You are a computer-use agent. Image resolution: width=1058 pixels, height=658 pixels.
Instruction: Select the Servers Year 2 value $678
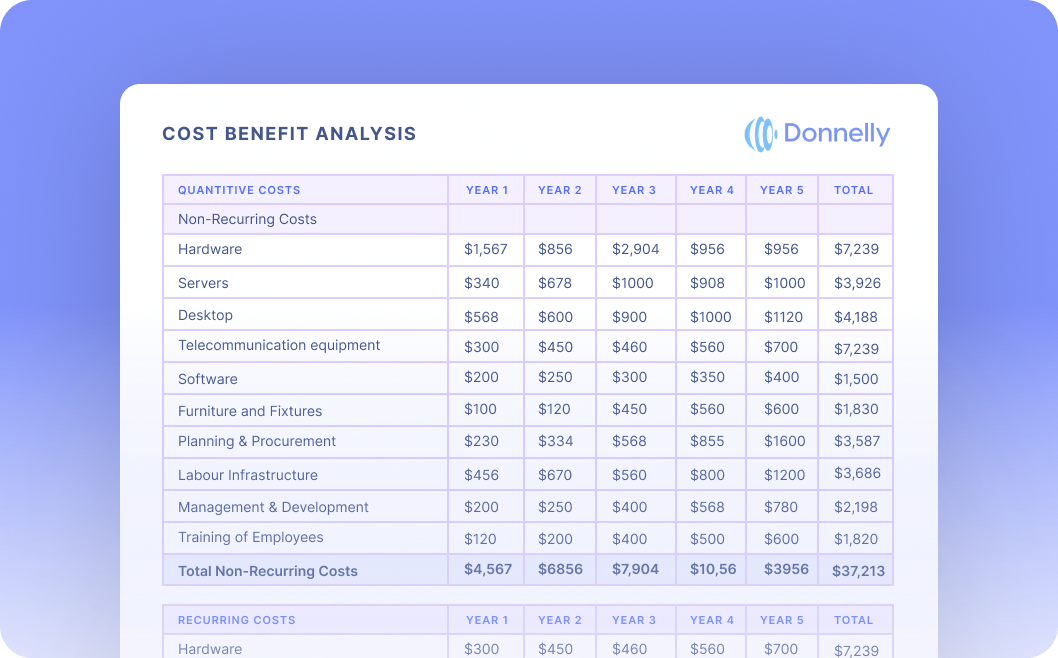pos(555,283)
